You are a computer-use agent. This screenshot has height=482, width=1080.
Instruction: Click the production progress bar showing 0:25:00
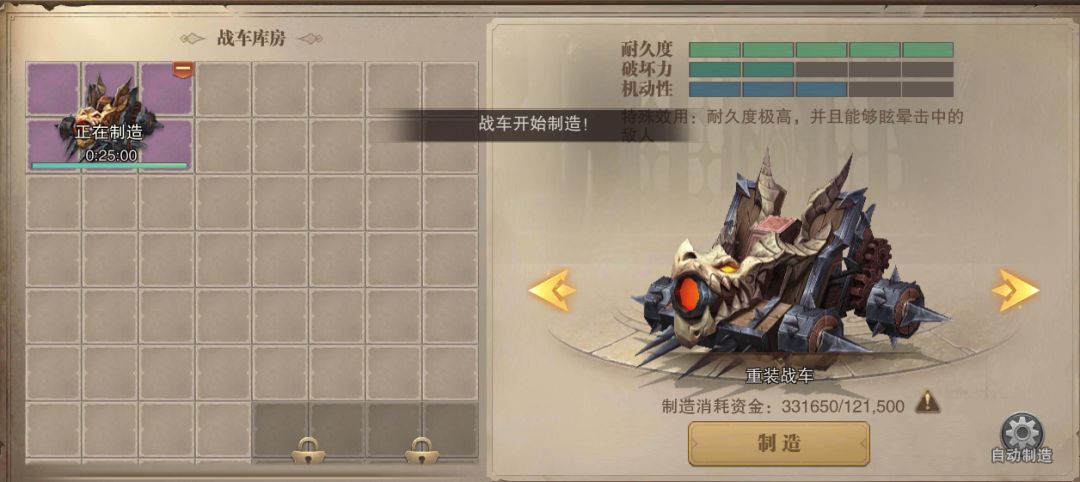[109, 166]
